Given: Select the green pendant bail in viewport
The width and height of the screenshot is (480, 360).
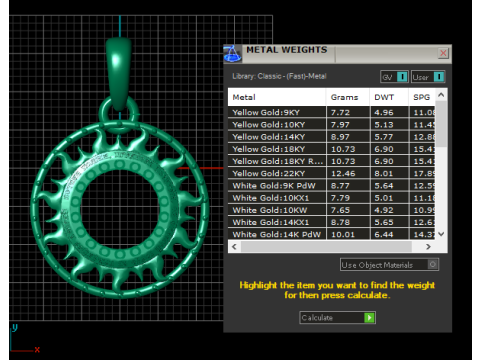Looking at the screenshot, I should 119,73.
